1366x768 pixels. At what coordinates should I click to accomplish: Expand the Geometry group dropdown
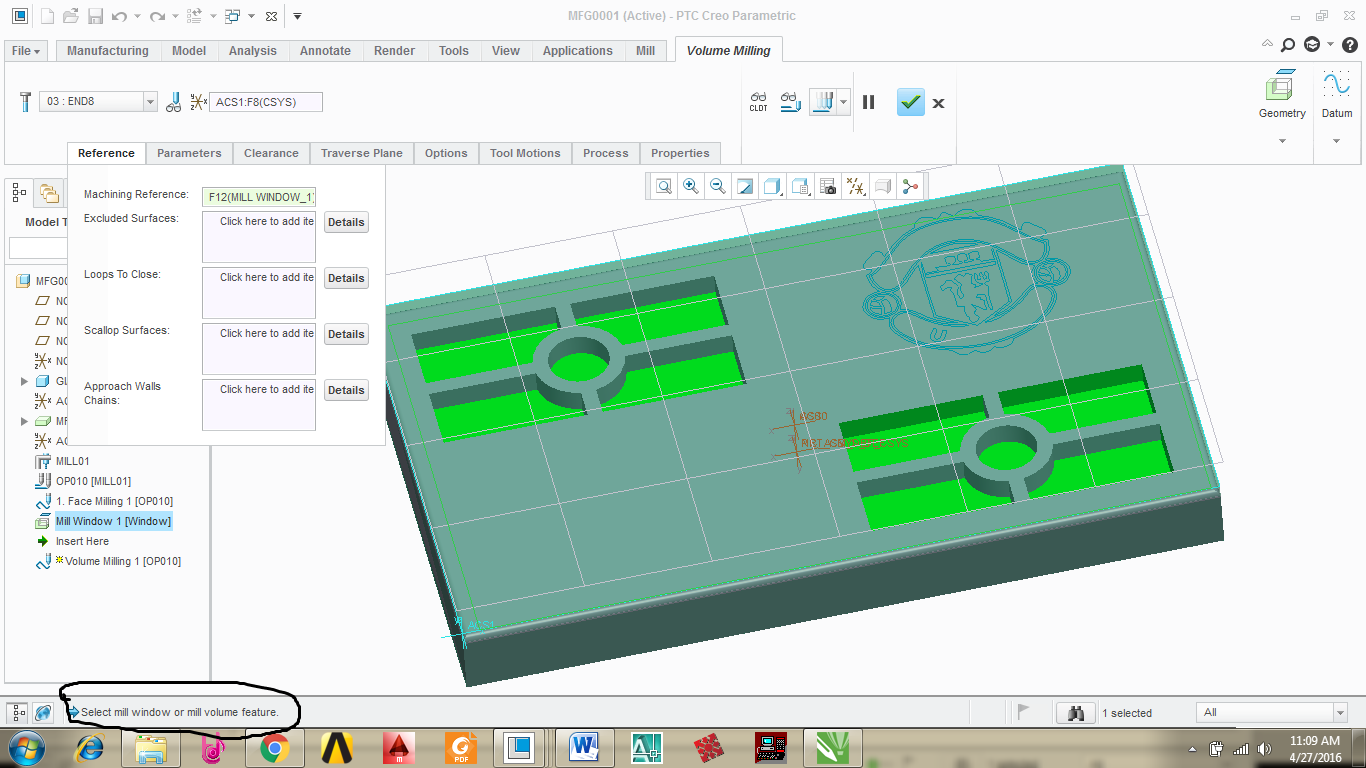(1282, 141)
